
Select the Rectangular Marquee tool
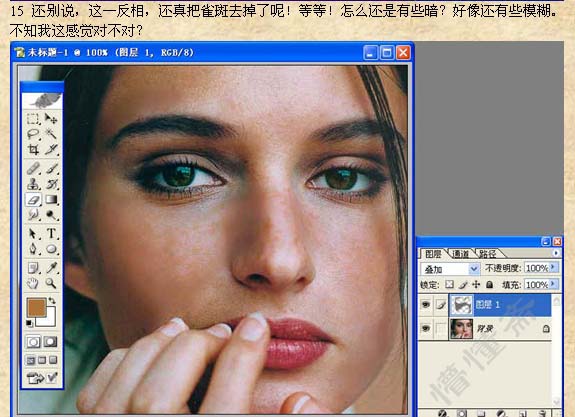(x=33, y=118)
